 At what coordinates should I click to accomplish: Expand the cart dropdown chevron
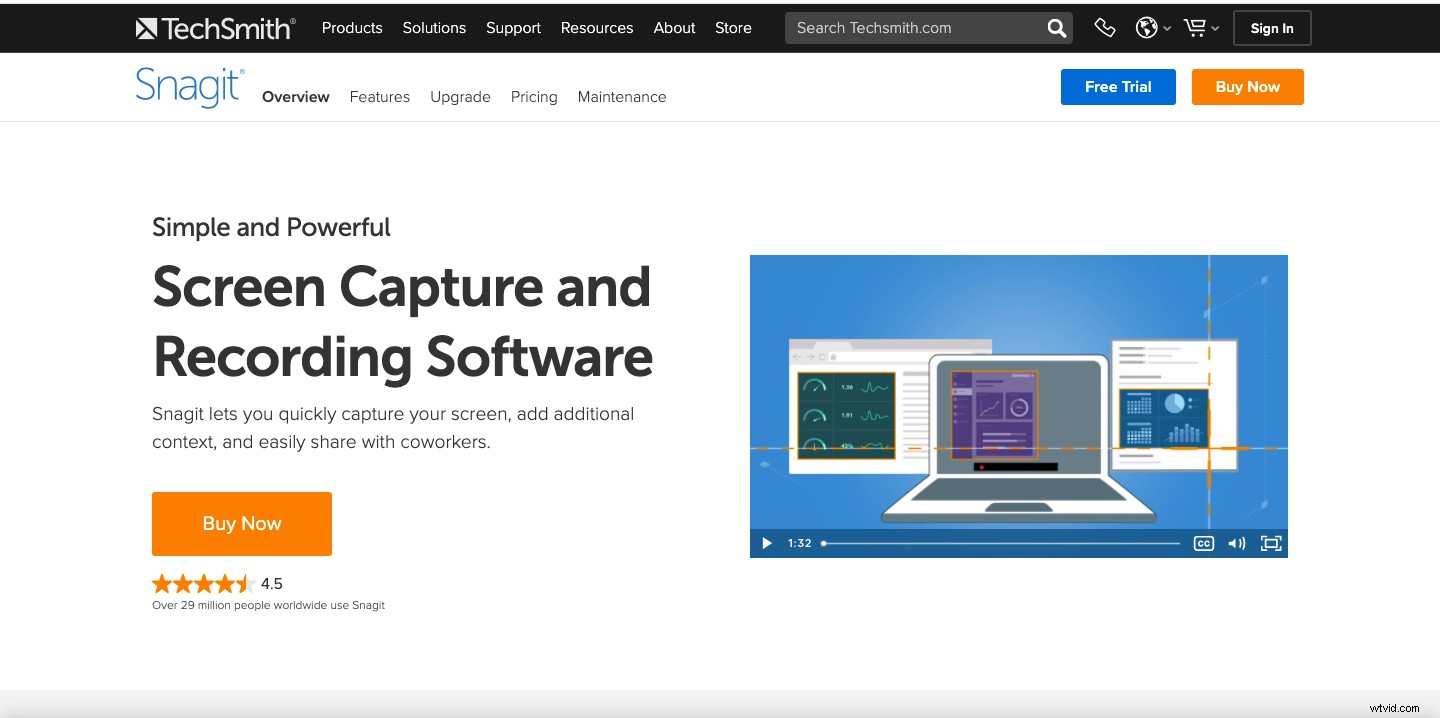tap(1215, 28)
